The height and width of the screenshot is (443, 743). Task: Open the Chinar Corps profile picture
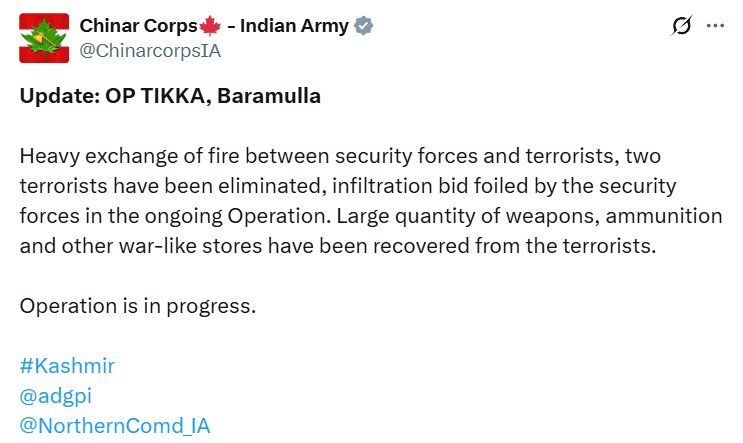[45, 38]
